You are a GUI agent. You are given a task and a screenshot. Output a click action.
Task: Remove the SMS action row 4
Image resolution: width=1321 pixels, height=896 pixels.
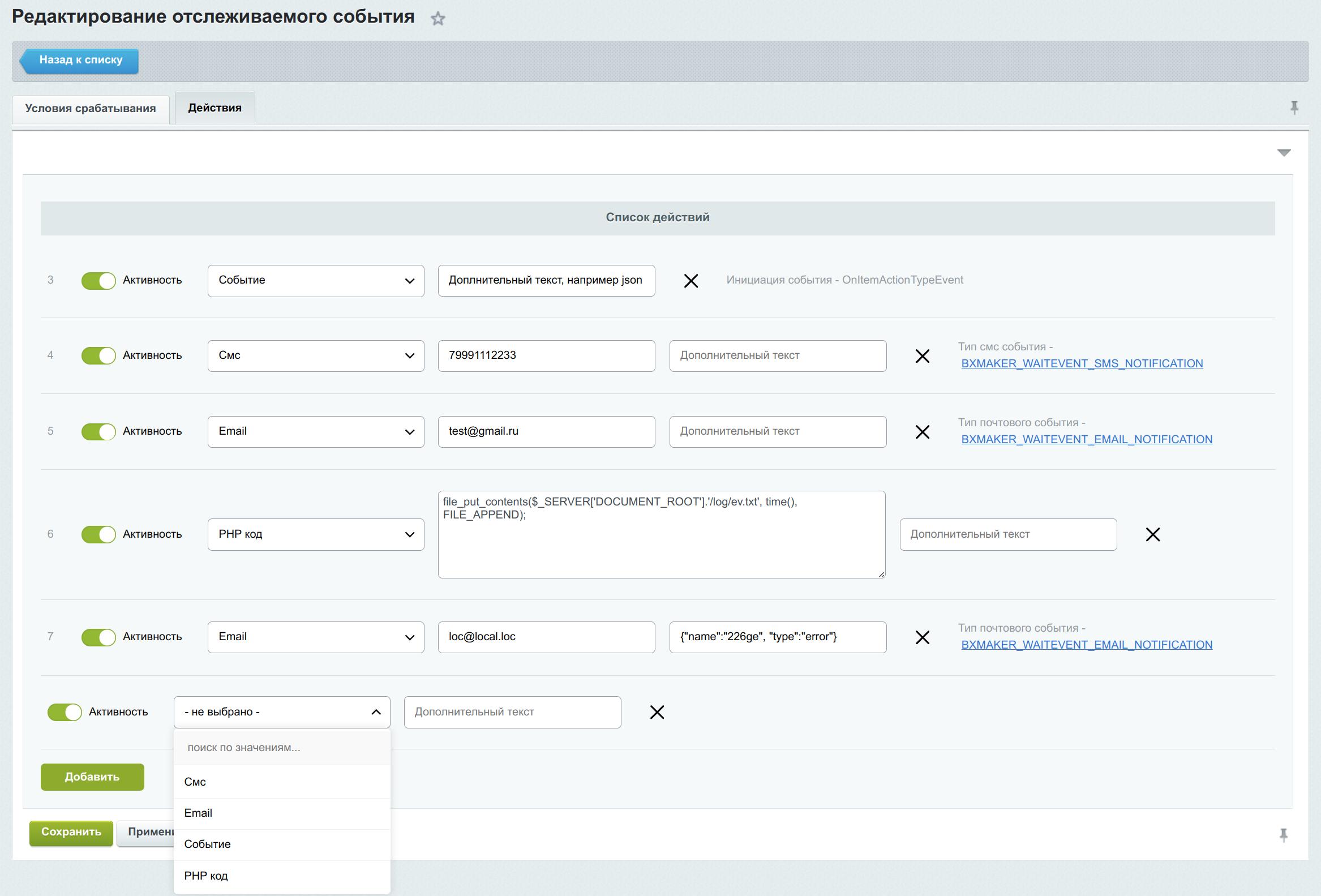922,357
